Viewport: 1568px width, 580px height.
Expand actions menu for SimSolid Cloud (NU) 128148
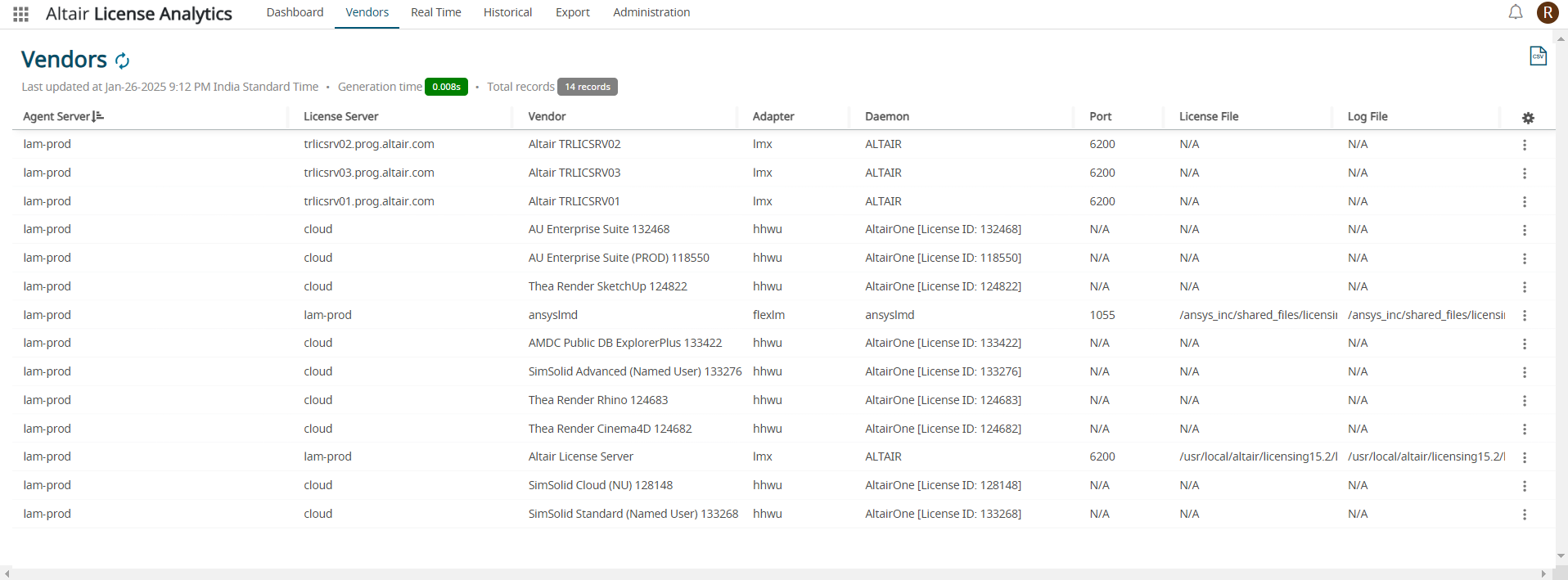click(x=1524, y=486)
